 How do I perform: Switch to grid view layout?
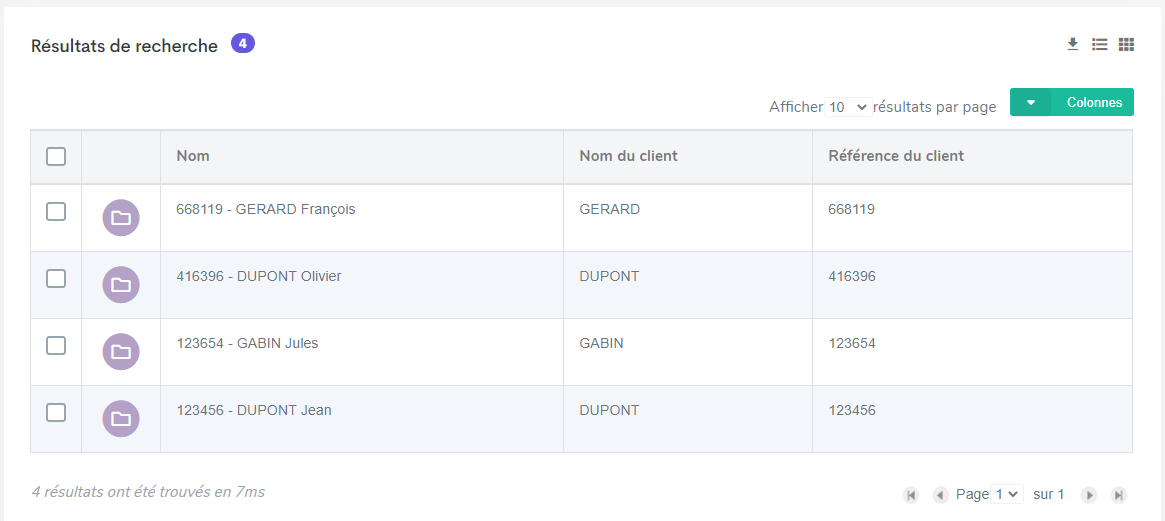[x=1126, y=44]
